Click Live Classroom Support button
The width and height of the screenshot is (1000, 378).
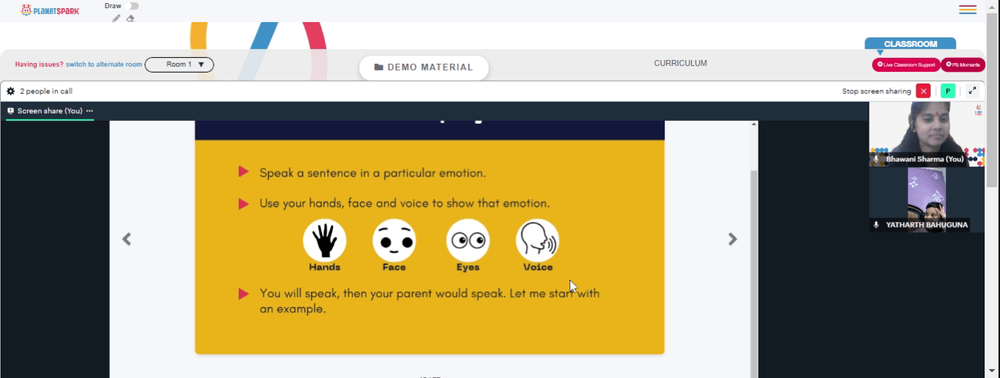(x=906, y=64)
